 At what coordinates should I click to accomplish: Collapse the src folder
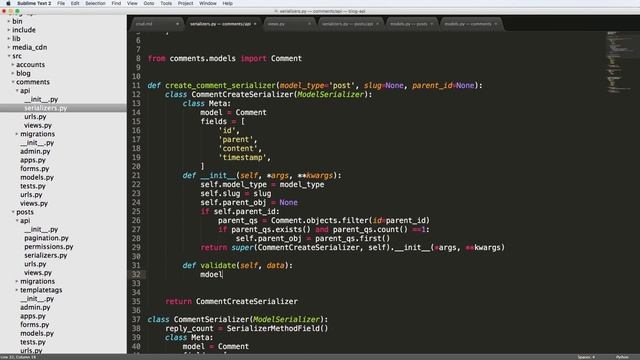[9, 56]
